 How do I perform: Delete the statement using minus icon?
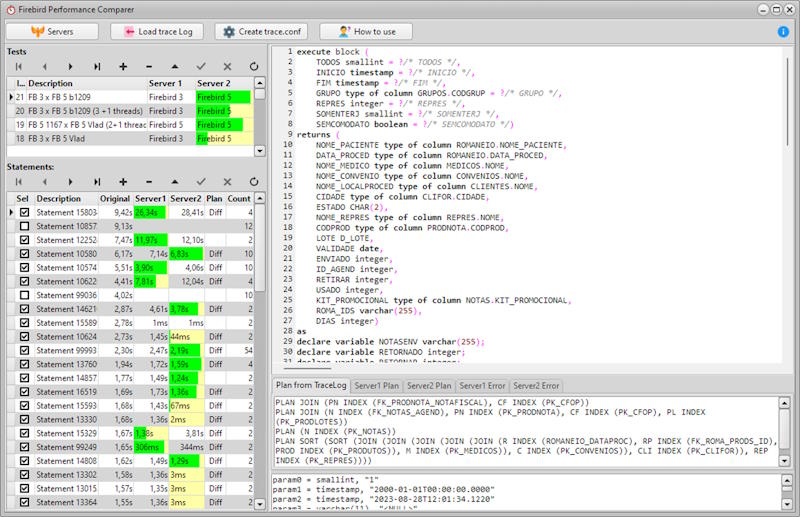(149, 182)
